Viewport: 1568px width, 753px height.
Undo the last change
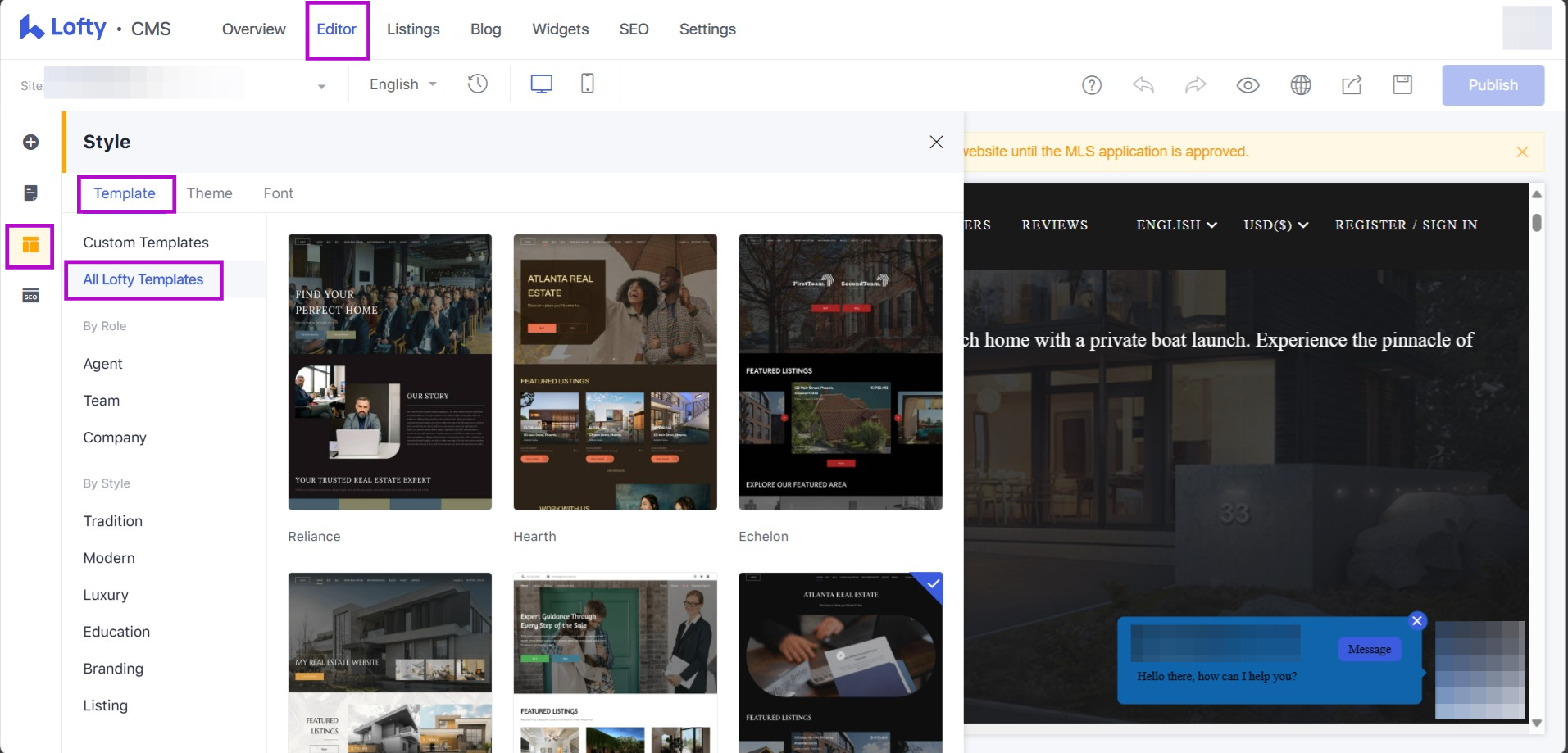[1143, 84]
